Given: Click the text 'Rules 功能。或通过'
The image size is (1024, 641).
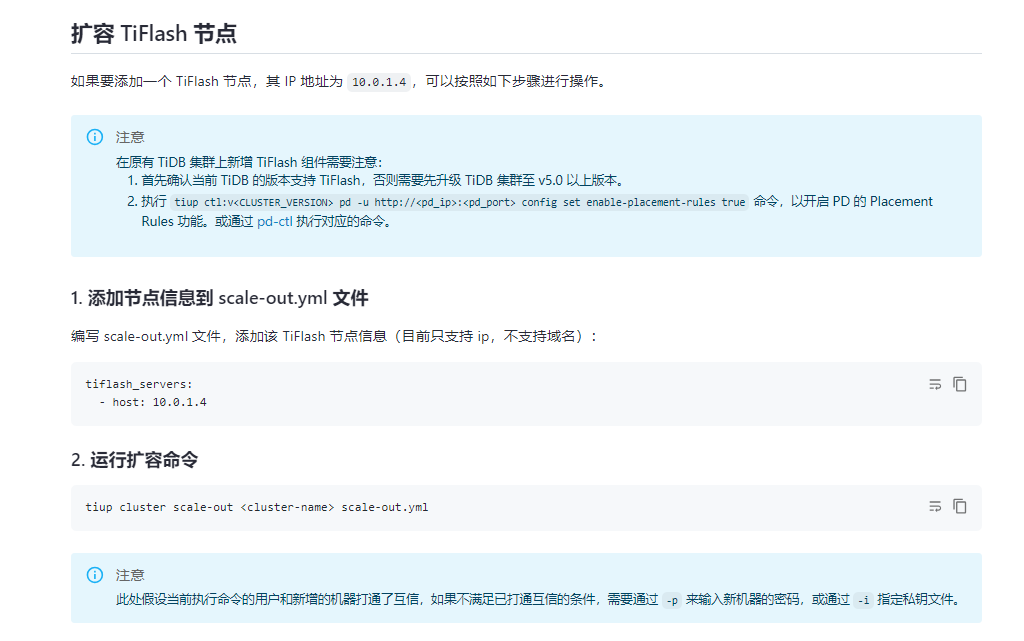Looking at the screenshot, I should [x=197, y=221].
